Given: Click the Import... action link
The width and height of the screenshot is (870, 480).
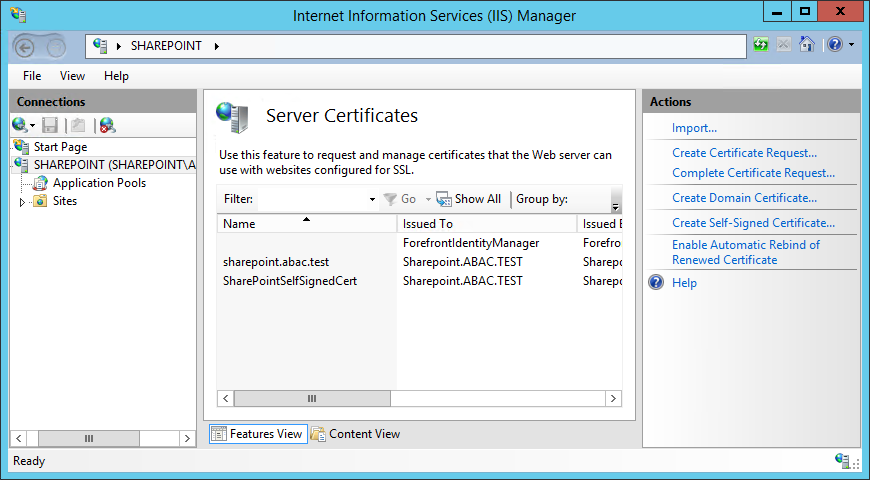Looking at the screenshot, I should point(694,128).
